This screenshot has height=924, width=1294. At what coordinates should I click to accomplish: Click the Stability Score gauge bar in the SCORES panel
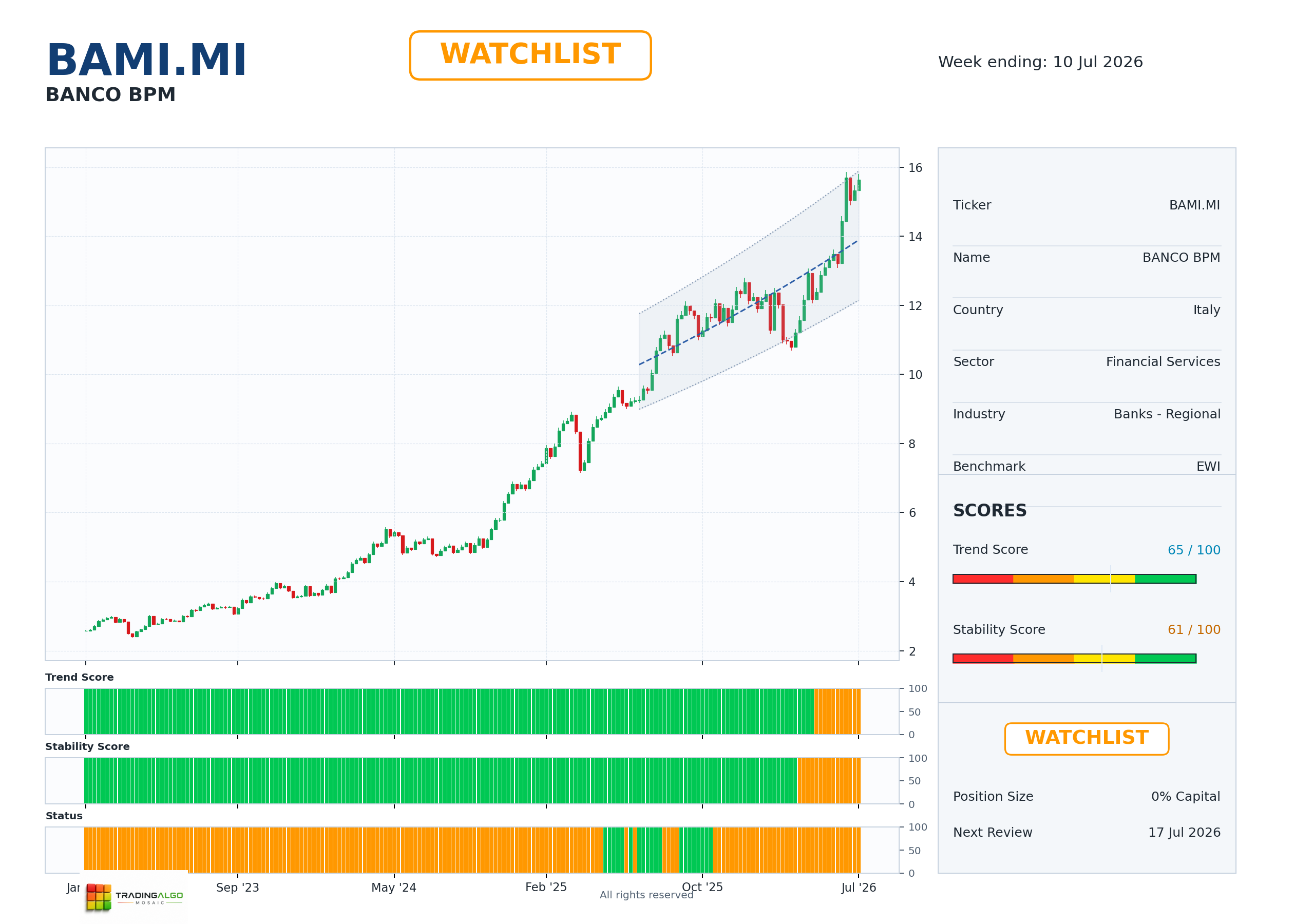(1074, 658)
